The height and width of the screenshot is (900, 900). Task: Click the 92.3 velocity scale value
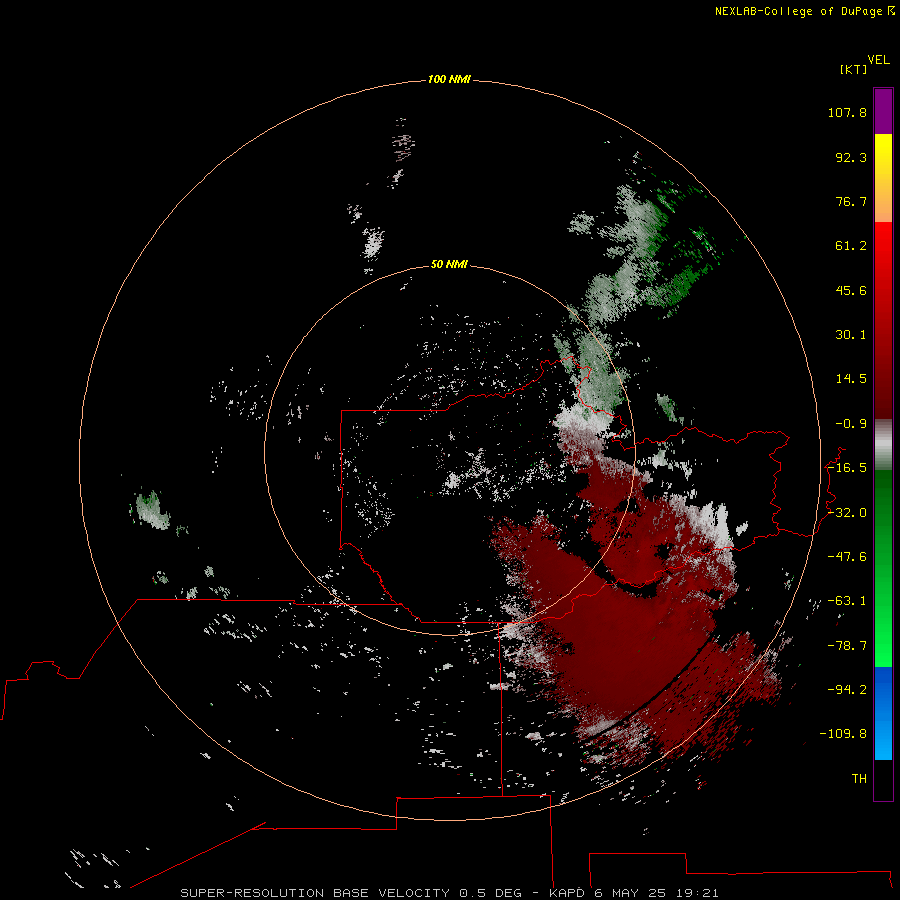(x=851, y=157)
